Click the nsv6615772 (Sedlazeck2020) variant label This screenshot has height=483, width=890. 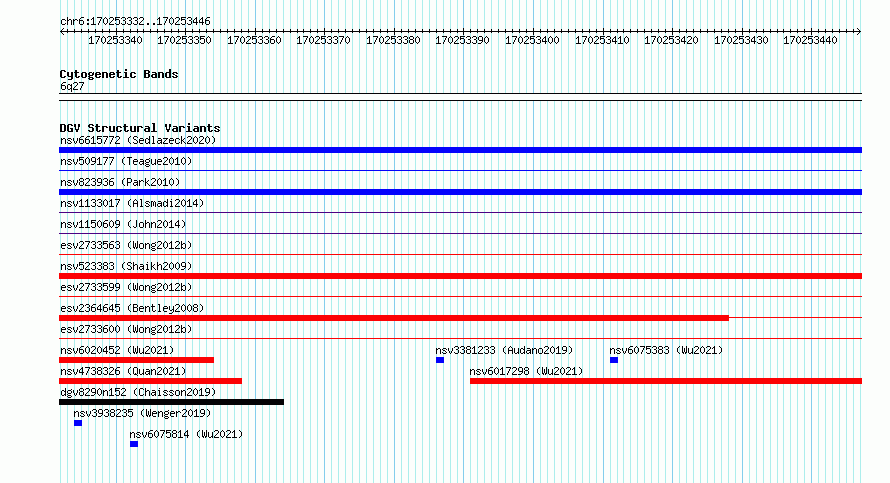[x=138, y=140]
